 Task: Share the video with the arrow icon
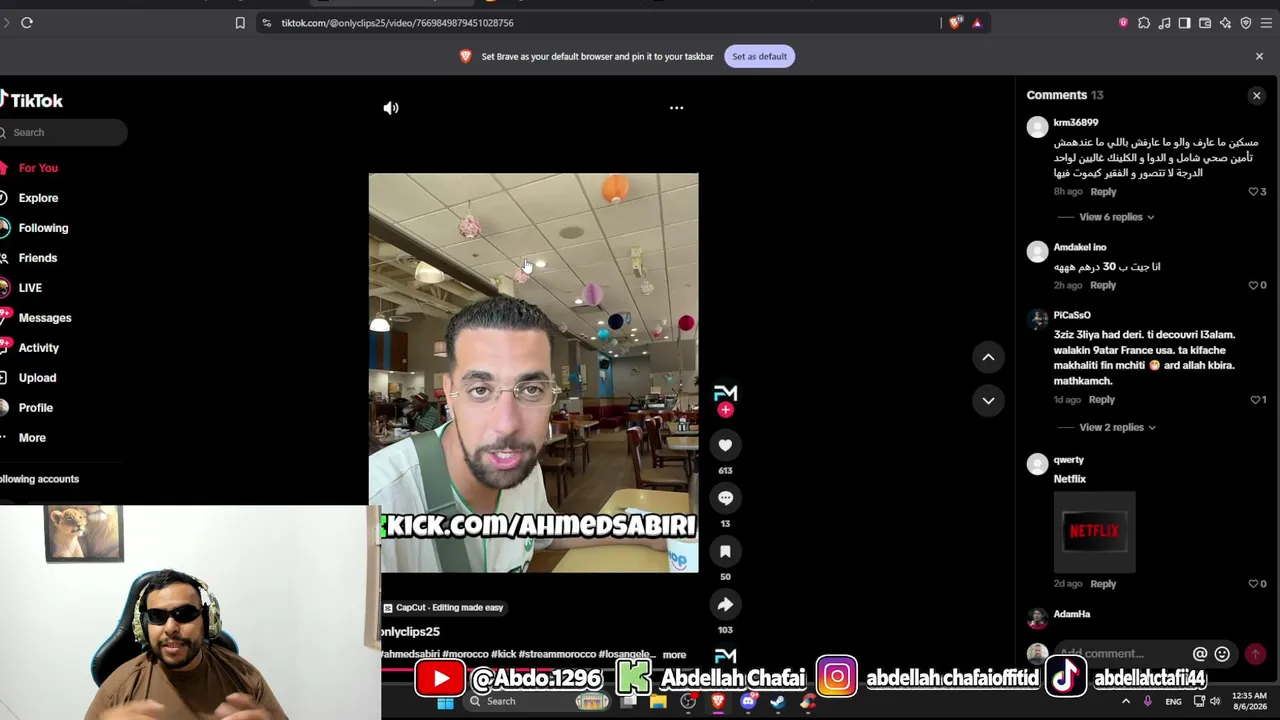[x=725, y=604]
